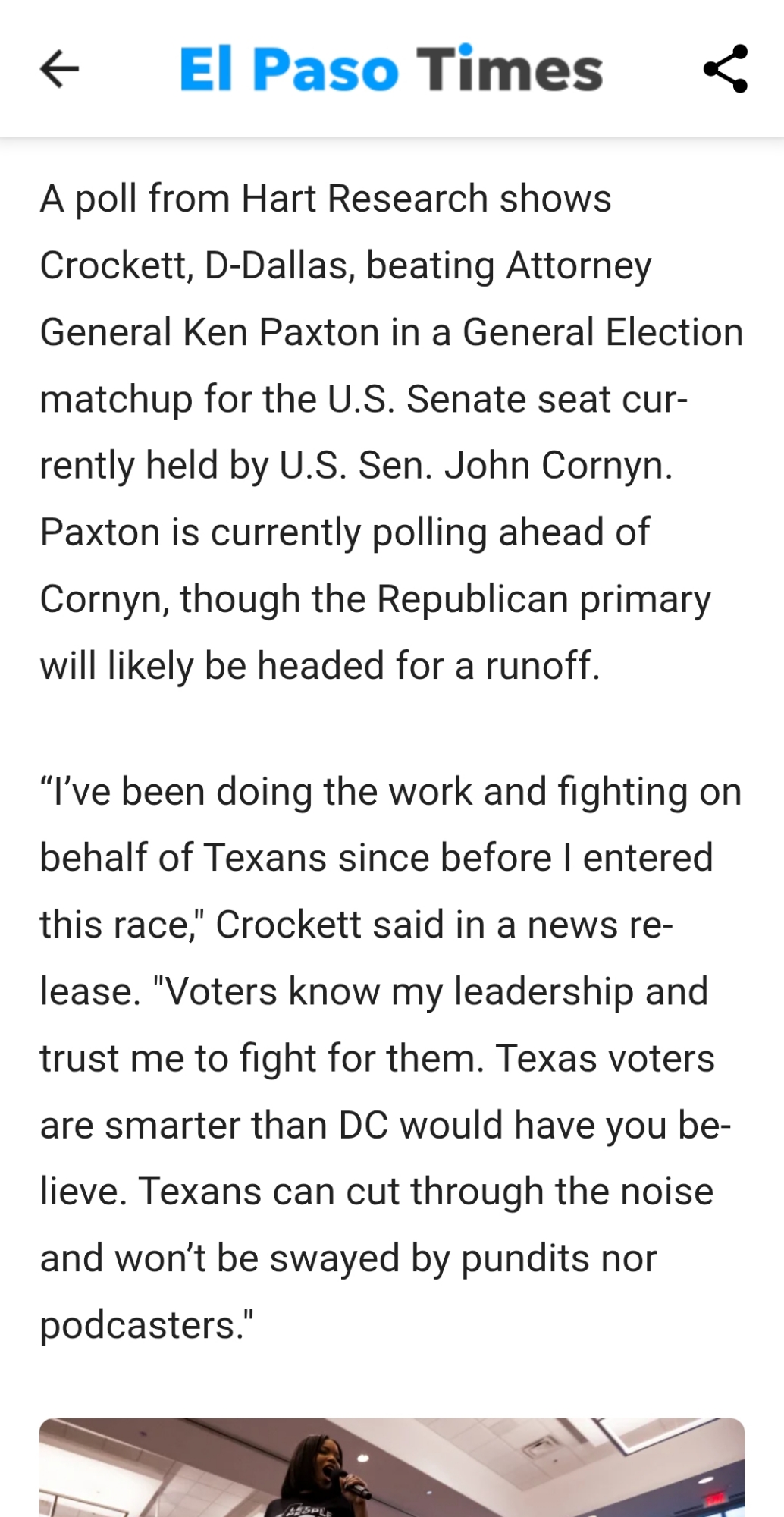Click 'John Cornyn' in the article

coord(557,465)
